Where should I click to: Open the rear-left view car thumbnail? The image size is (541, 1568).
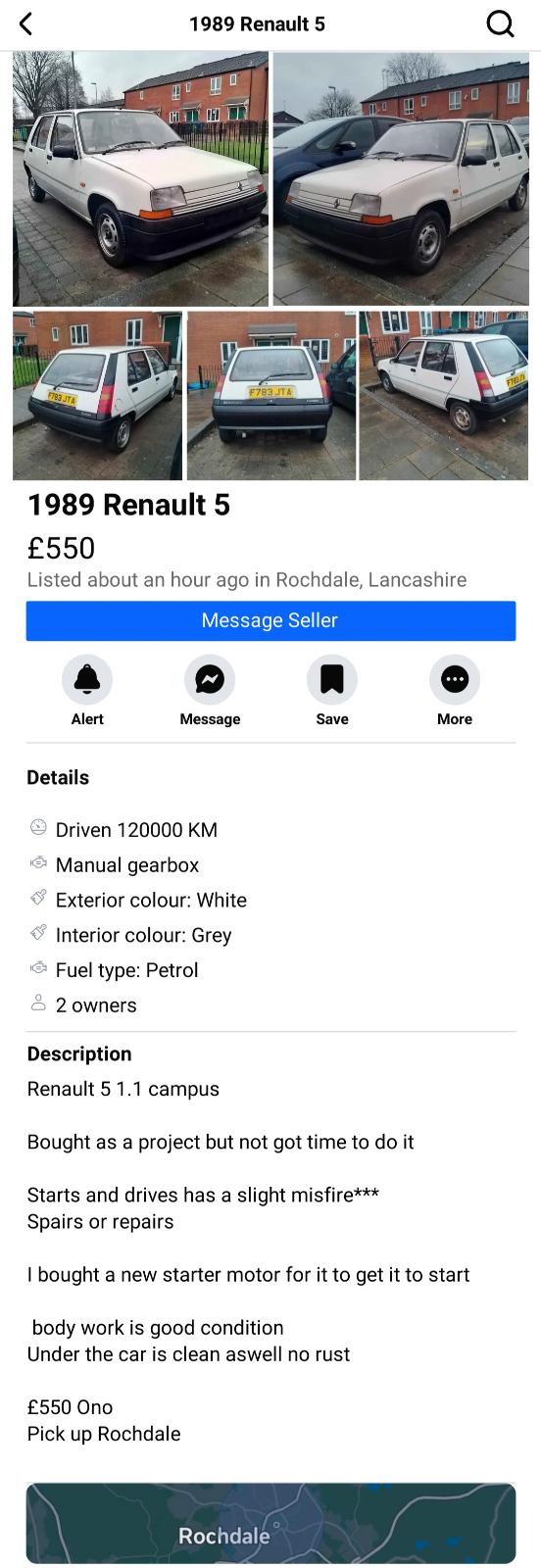(97, 396)
